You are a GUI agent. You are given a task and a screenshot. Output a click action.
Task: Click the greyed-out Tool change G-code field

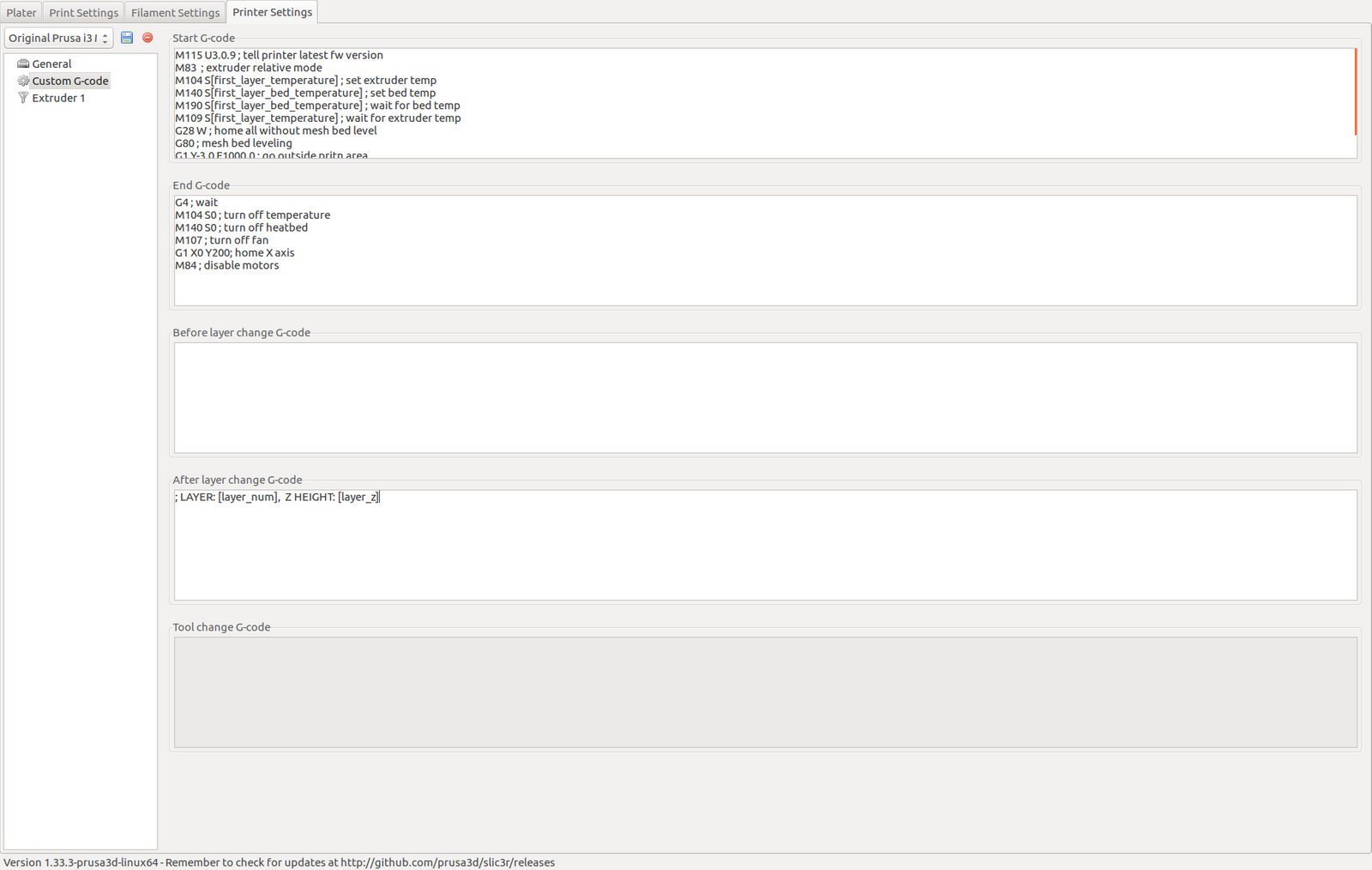tap(765, 692)
